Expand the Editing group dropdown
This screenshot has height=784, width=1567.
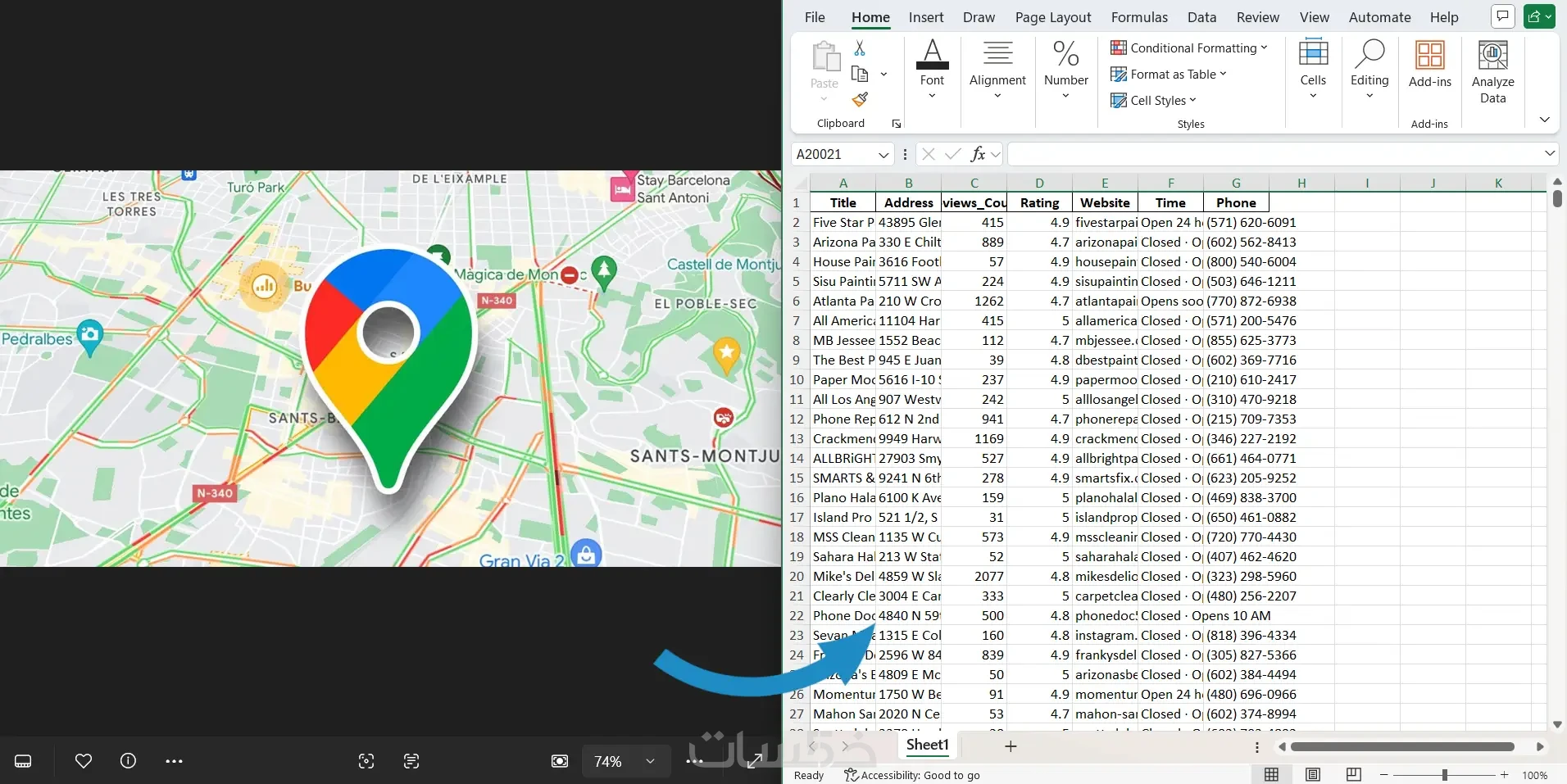[x=1369, y=96]
